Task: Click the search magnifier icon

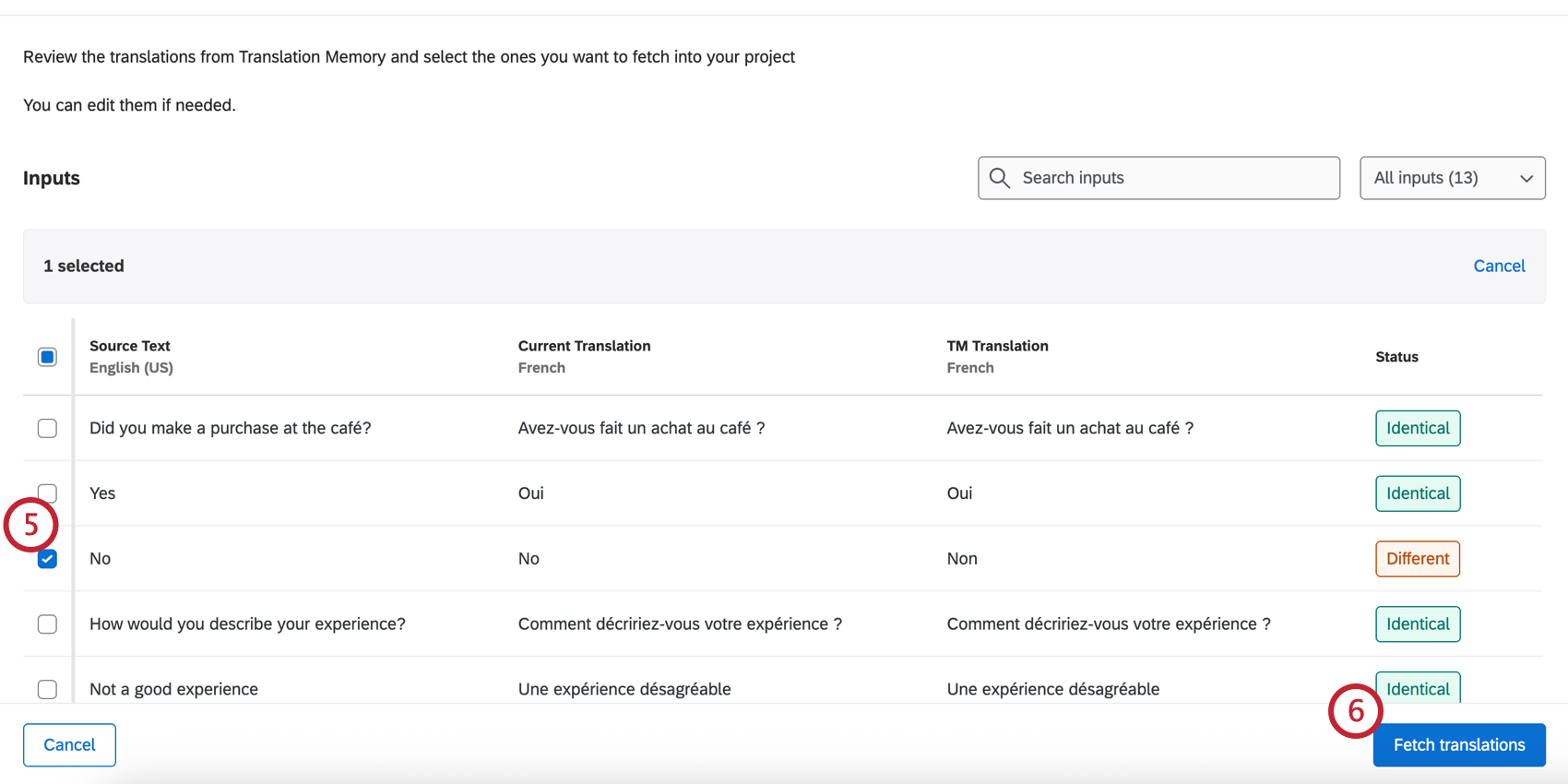Action: (x=1000, y=178)
